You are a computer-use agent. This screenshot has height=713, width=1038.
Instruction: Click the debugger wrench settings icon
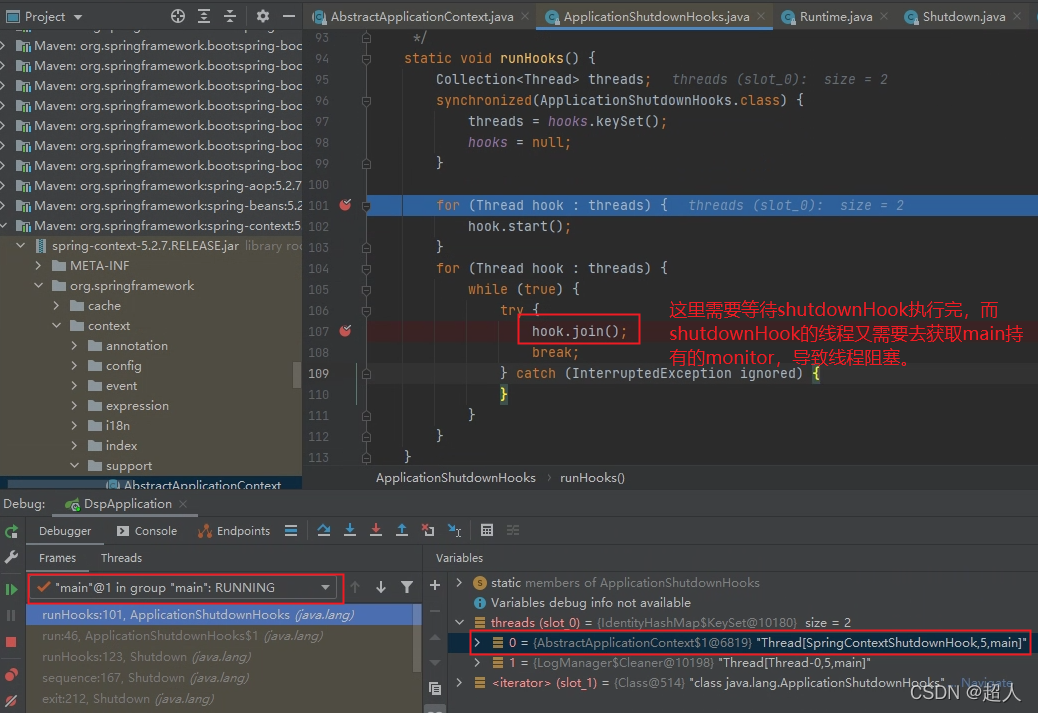(11, 557)
